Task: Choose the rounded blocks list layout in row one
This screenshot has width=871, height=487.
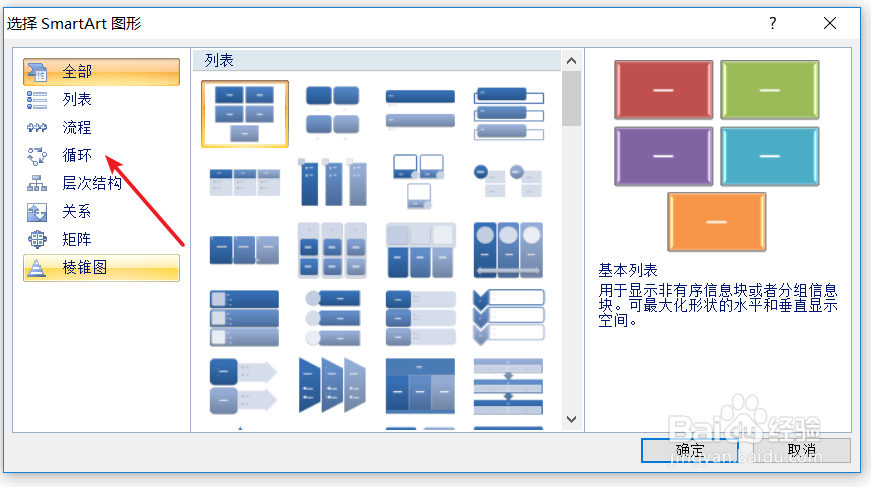Action: [x=332, y=110]
